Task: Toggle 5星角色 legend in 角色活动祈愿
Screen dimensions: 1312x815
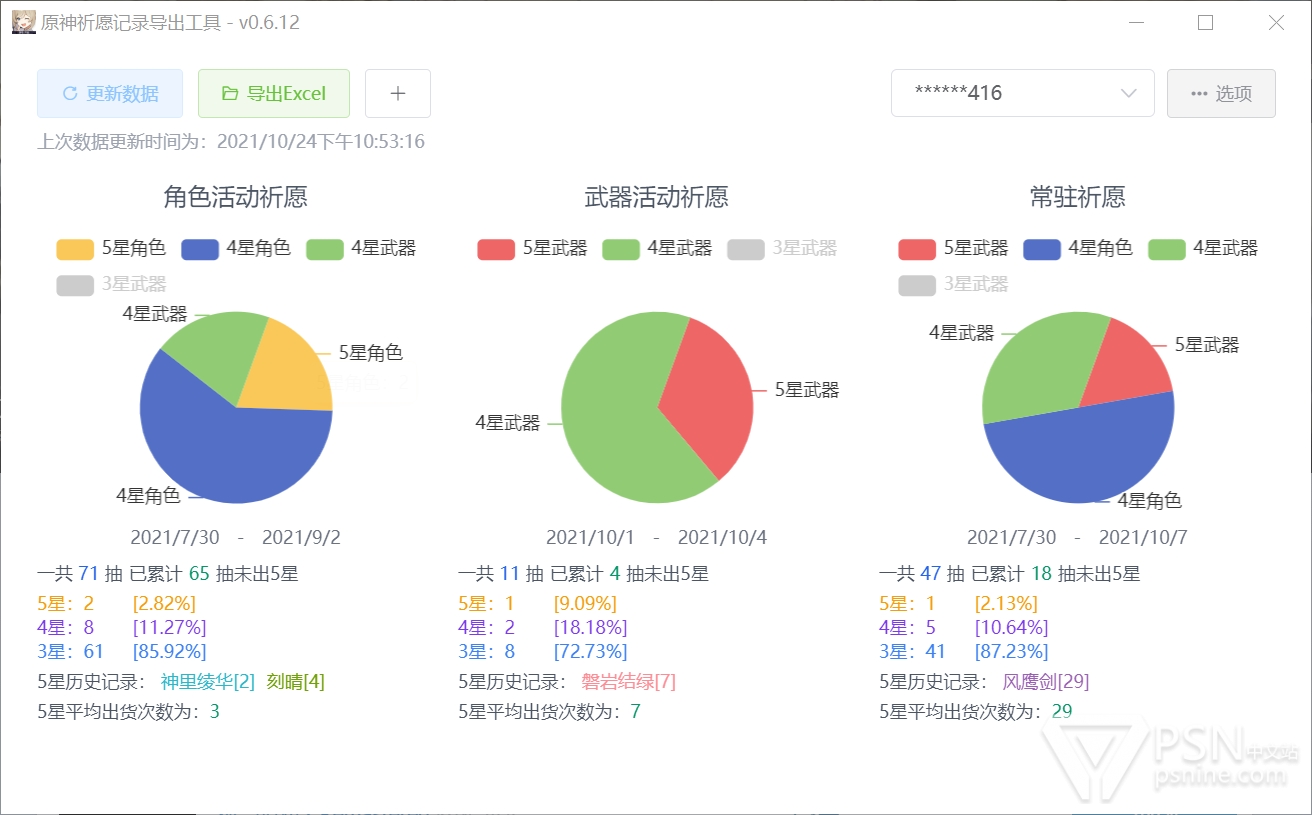Action: (x=111, y=248)
